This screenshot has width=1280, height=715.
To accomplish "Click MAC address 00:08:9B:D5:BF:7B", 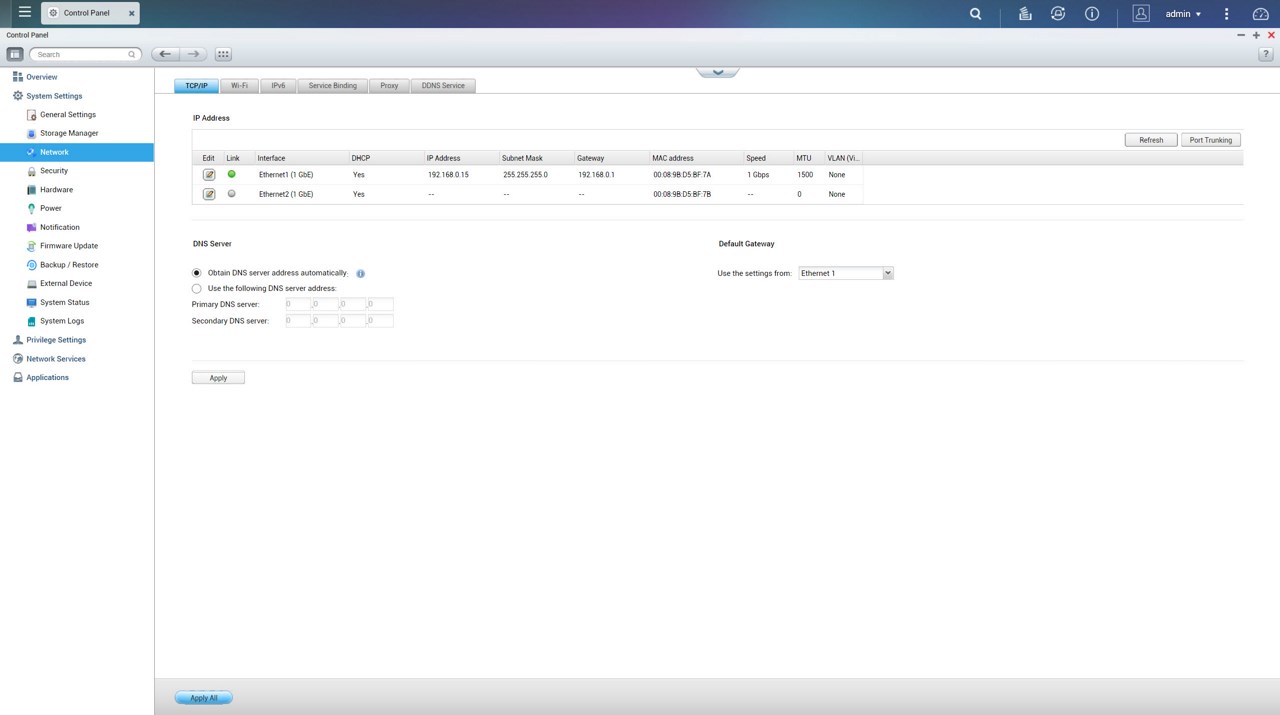I will coord(682,194).
